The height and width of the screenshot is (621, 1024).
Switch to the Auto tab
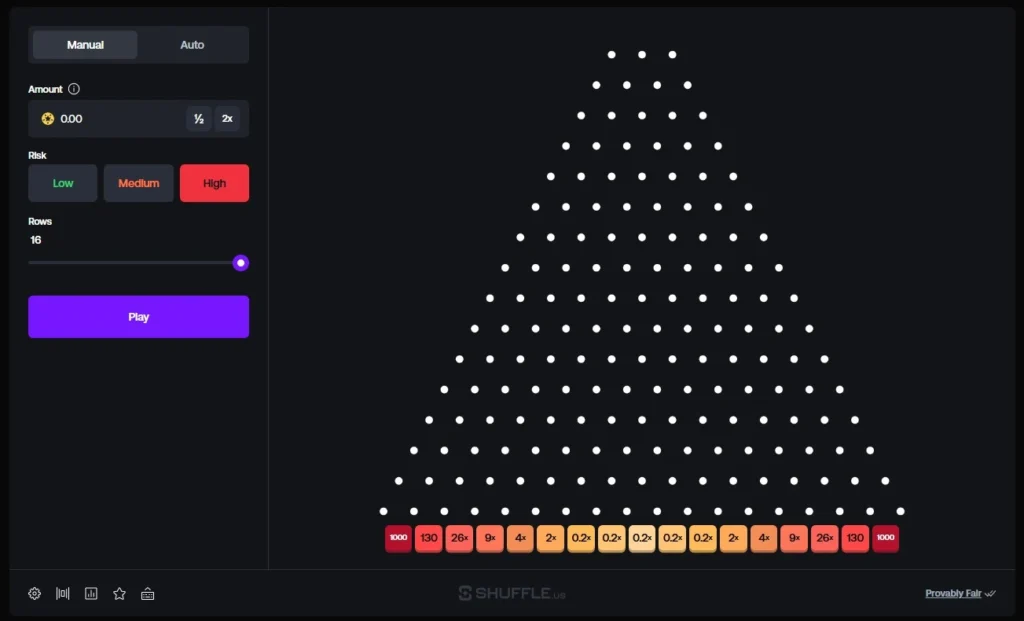tap(192, 45)
